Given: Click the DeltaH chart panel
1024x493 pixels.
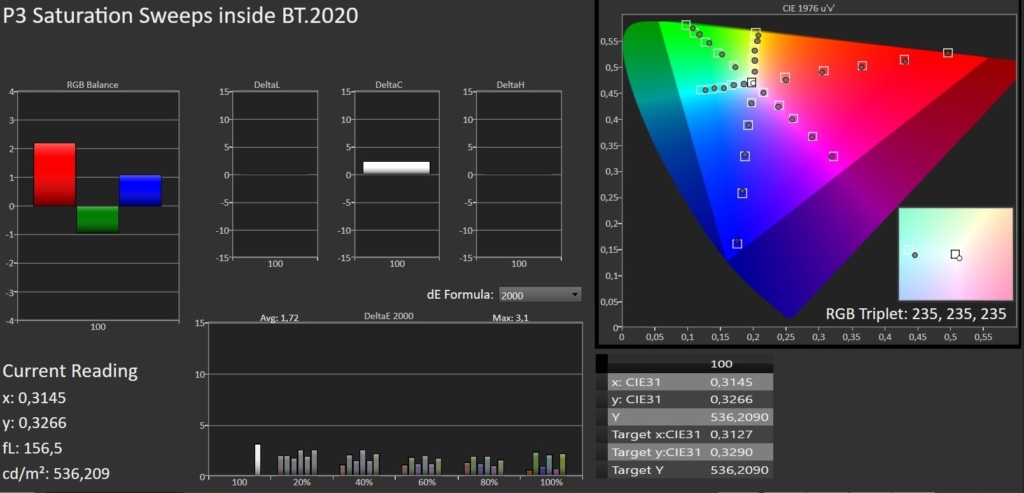Looking at the screenshot, I should click(x=516, y=175).
